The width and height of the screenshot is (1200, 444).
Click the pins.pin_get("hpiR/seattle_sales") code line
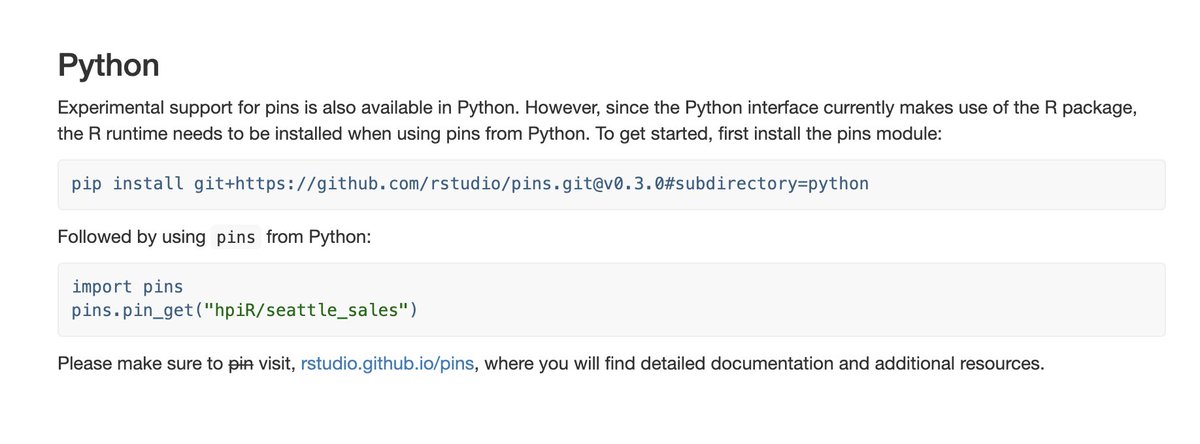click(244, 310)
